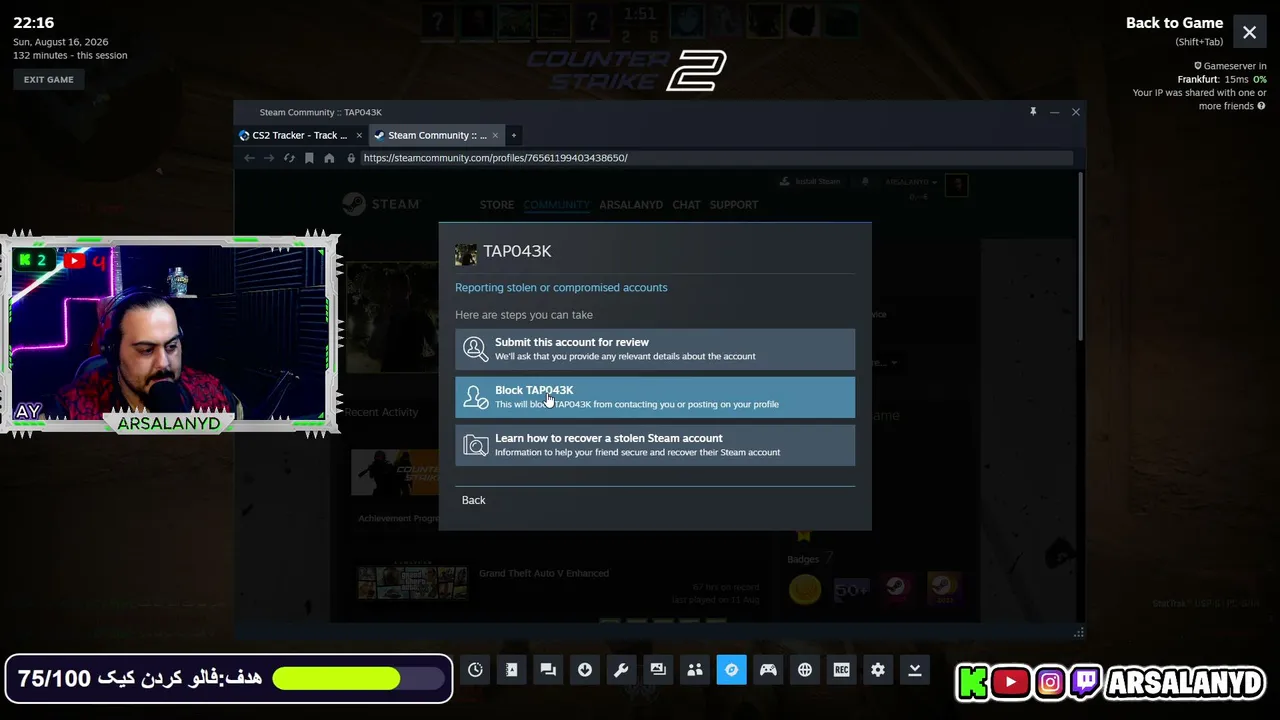Click 'Reporting stolen or compromised accounts' heading
1280x720 pixels.
[x=561, y=288]
